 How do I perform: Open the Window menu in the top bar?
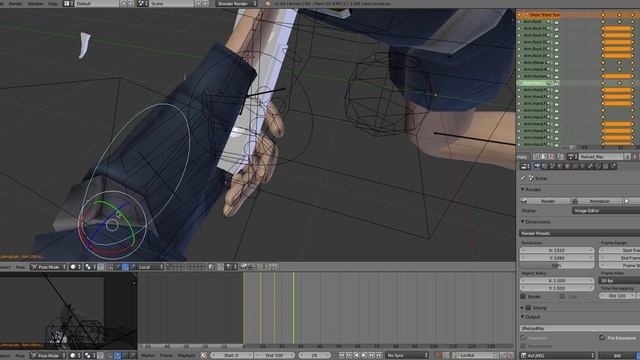pyautogui.click(x=36, y=3)
